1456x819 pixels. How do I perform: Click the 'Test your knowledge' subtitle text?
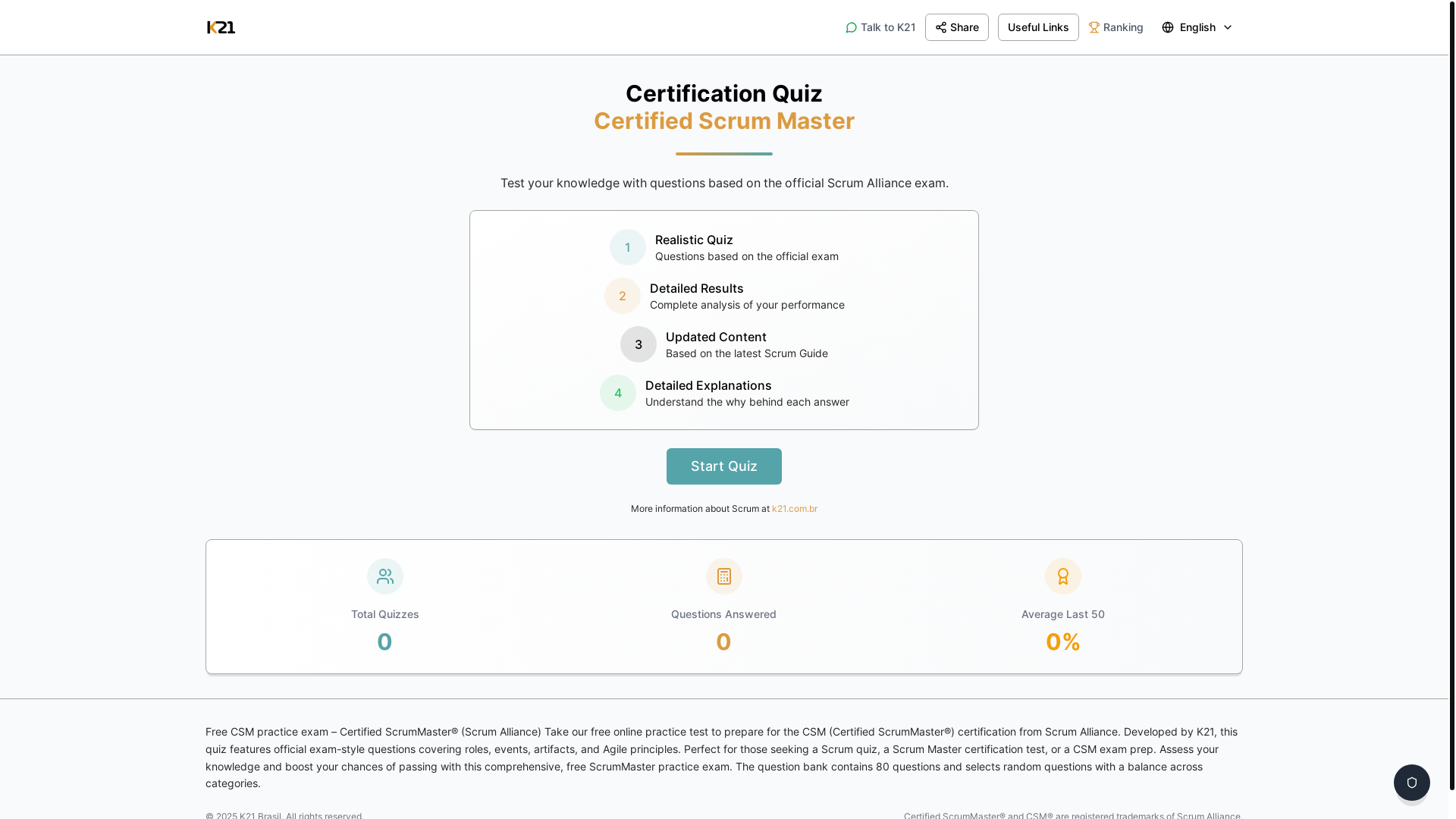coord(724,183)
